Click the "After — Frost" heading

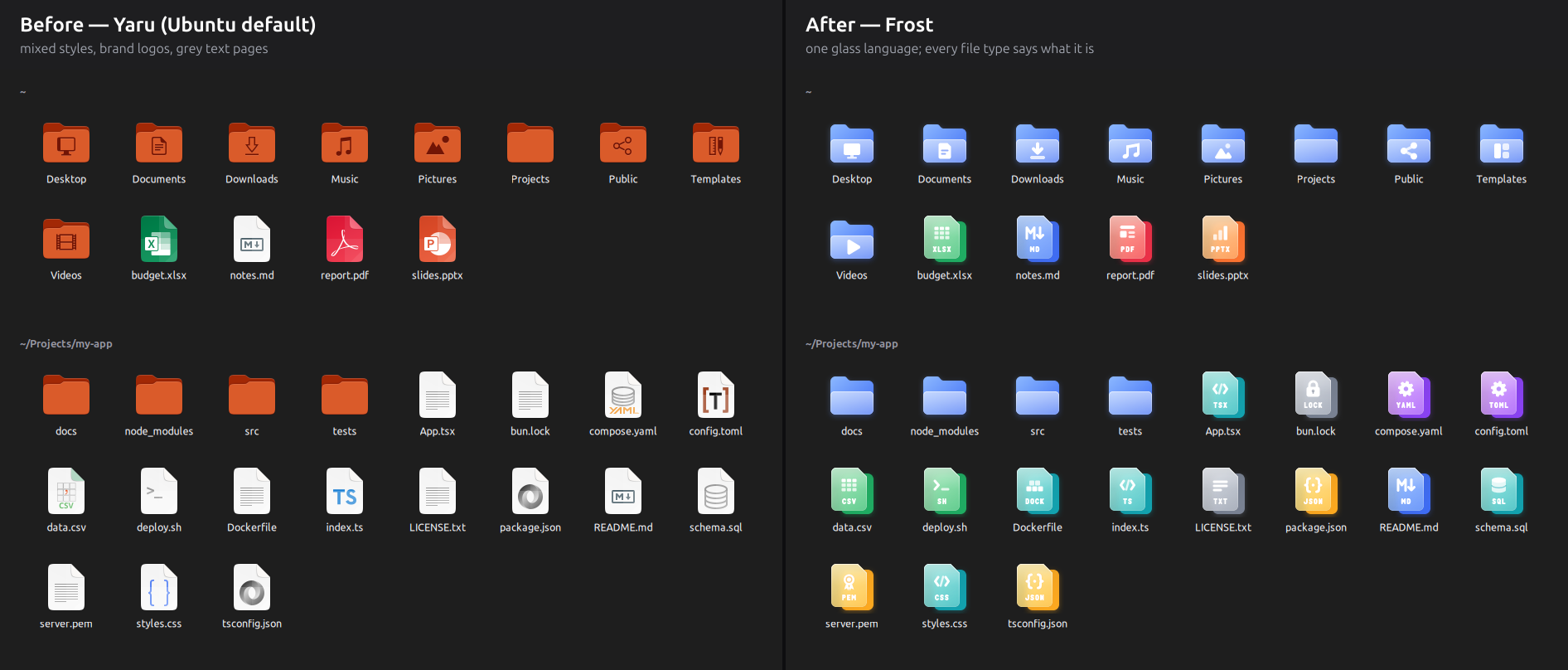pyautogui.click(x=869, y=25)
